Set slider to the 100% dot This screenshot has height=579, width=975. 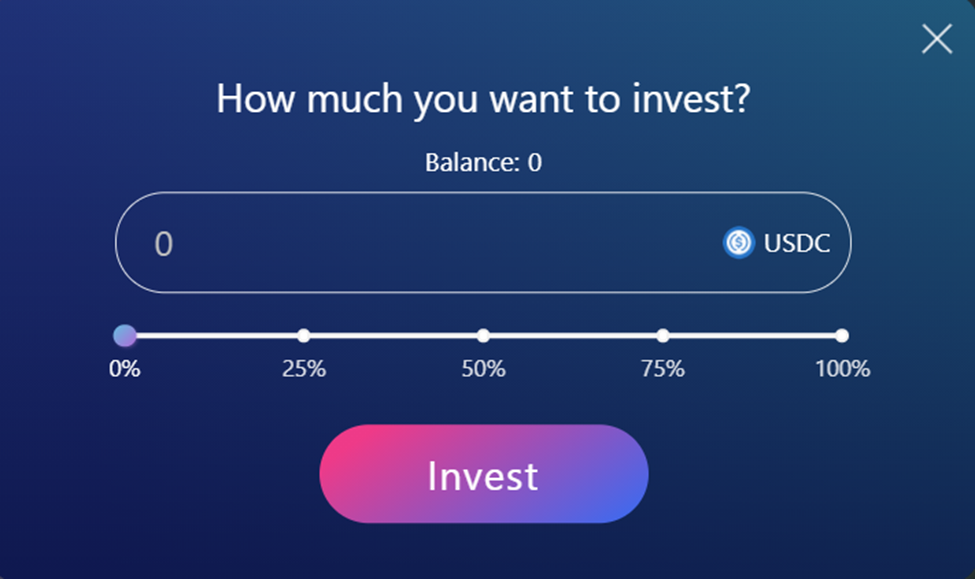coord(842,335)
